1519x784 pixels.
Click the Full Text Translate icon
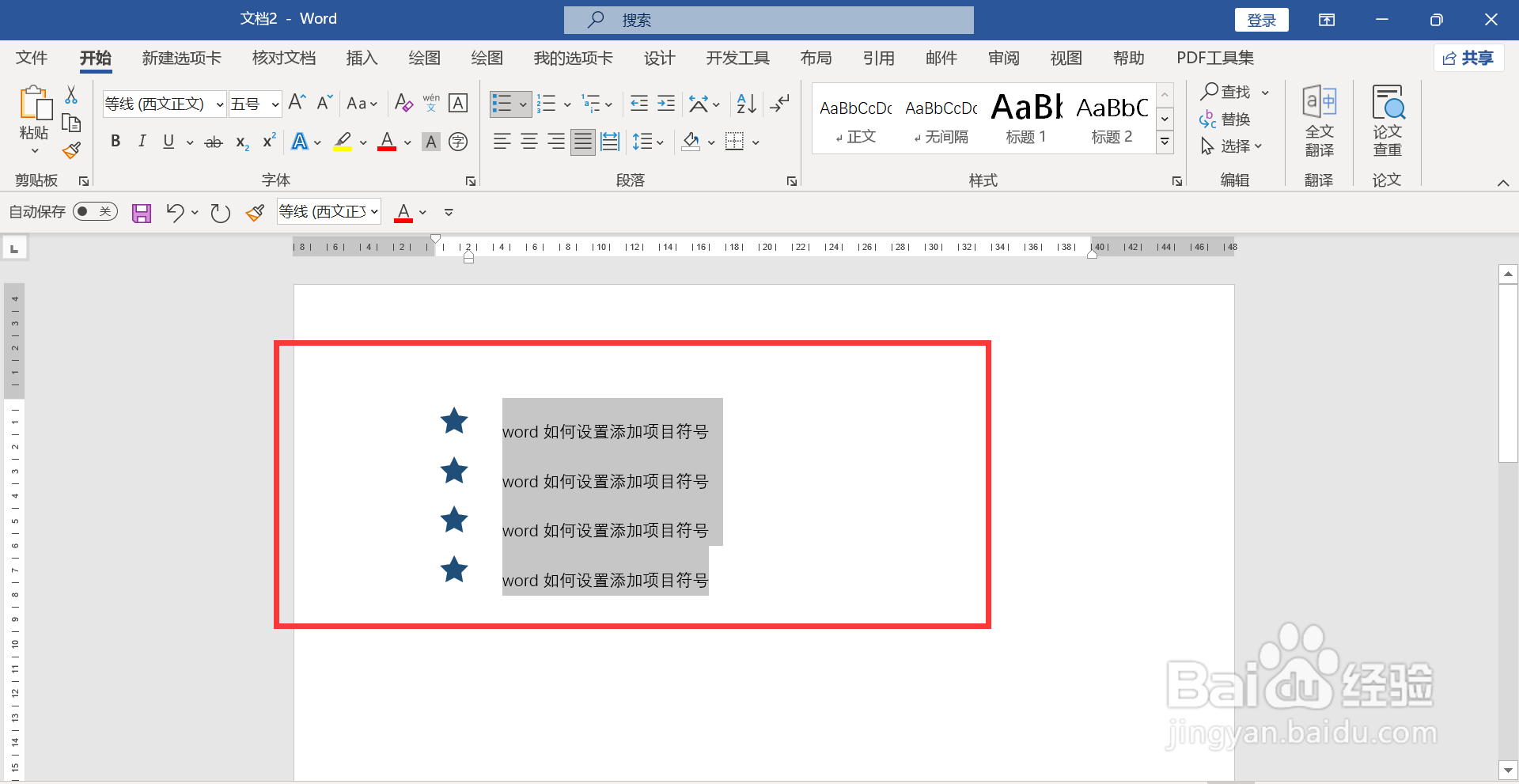pos(1320,121)
